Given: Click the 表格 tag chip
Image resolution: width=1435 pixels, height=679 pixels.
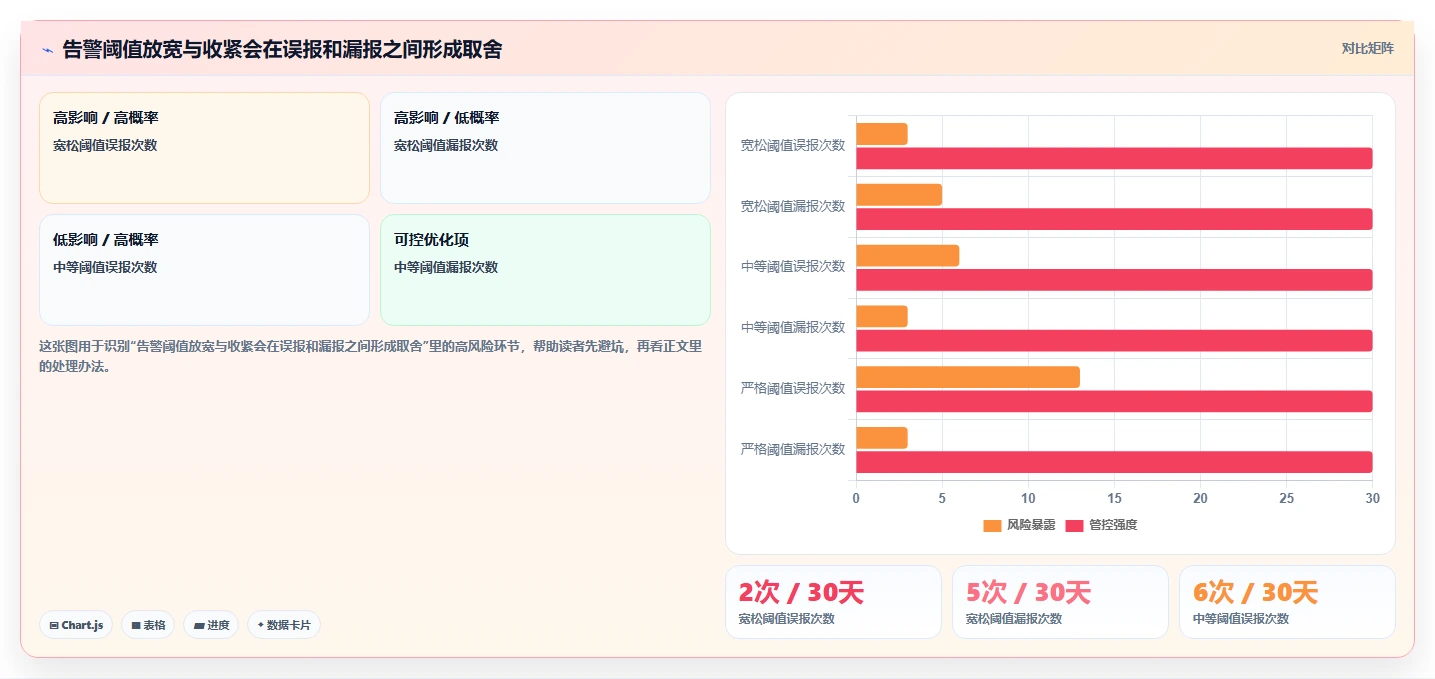Looking at the screenshot, I should pyautogui.click(x=148, y=625).
